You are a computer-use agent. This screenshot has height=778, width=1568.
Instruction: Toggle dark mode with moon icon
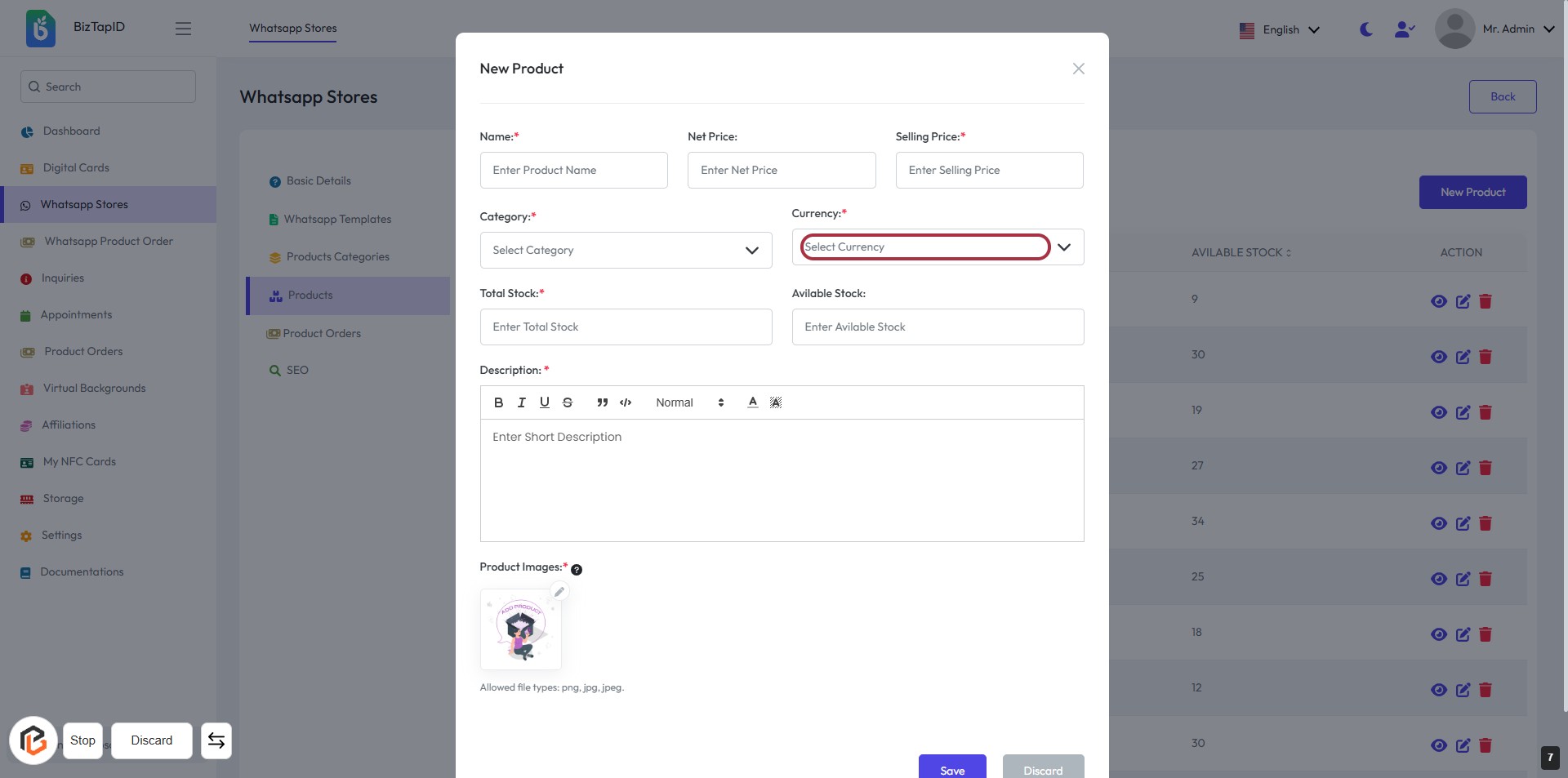[1366, 29]
